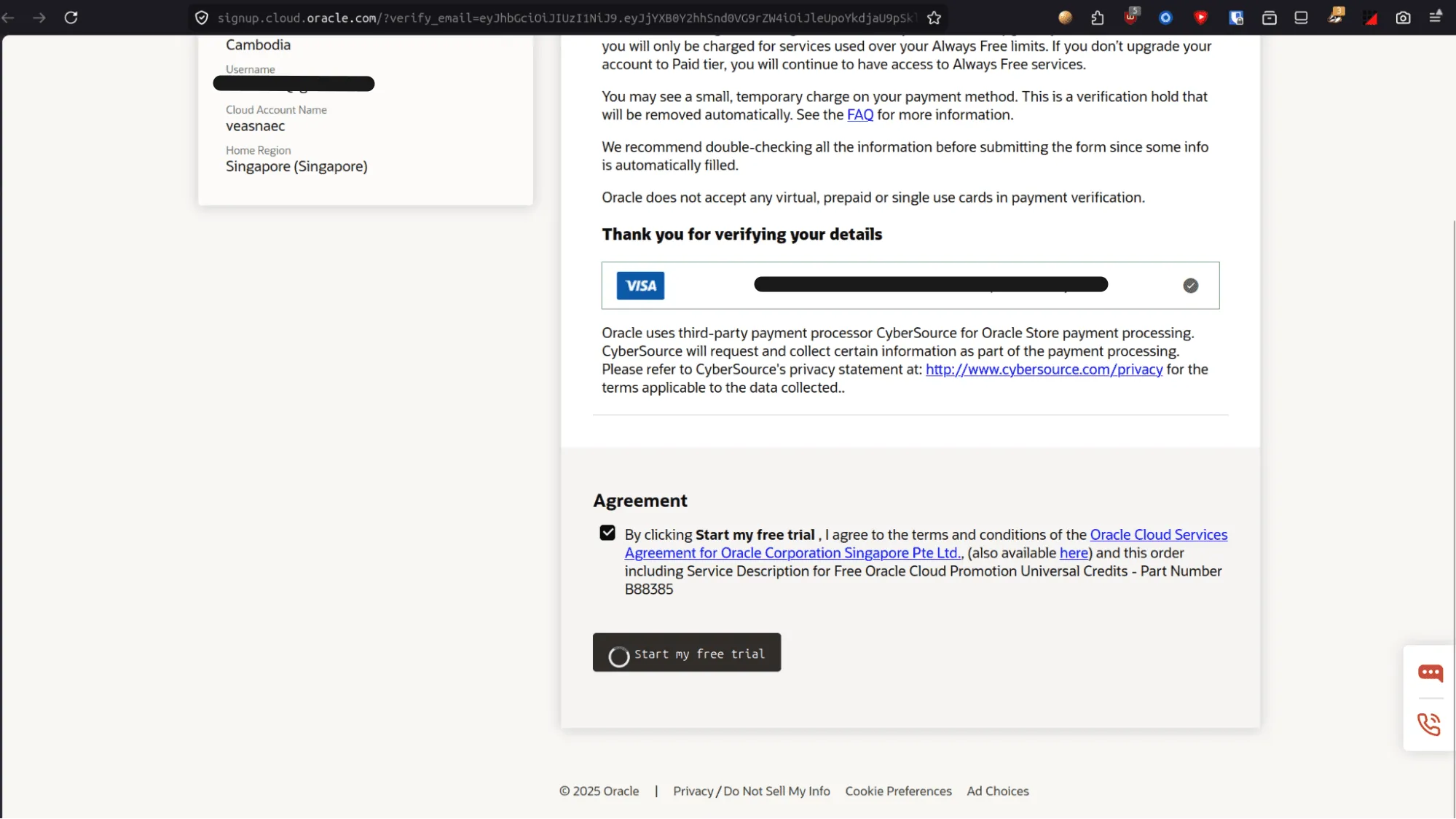Click the red shield play-button extension
Screen dimensions: 1456x819
click(x=1201, y=17)
